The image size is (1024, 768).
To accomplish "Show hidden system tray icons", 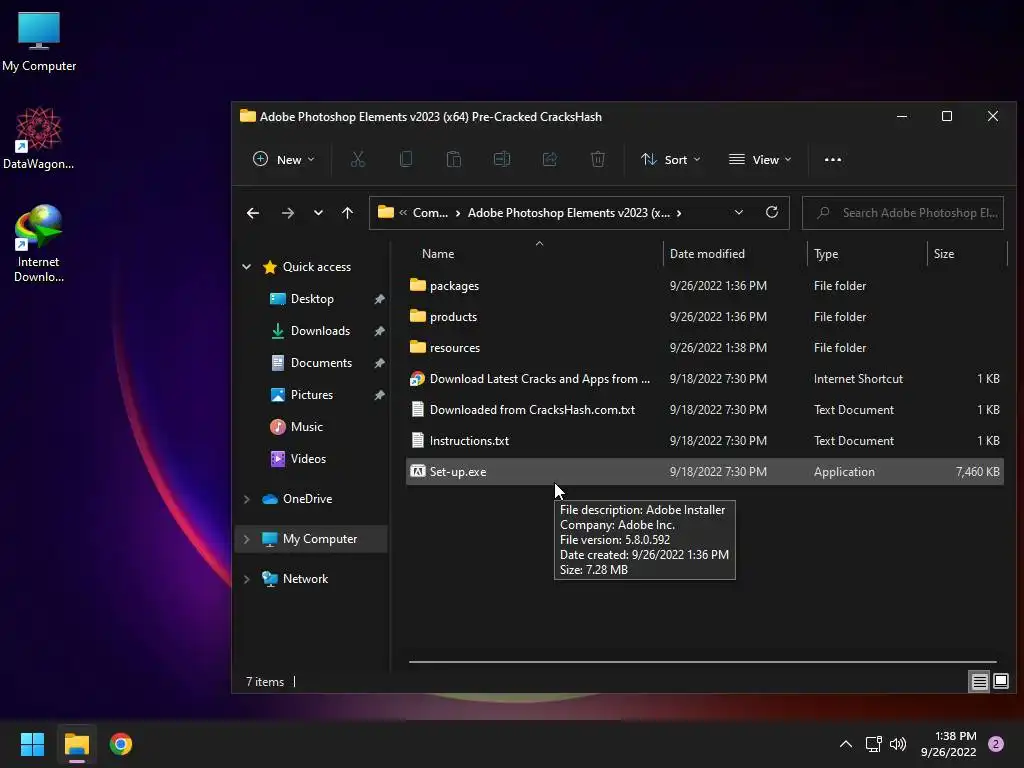I will pyautogui.click(x=846, y=744).
